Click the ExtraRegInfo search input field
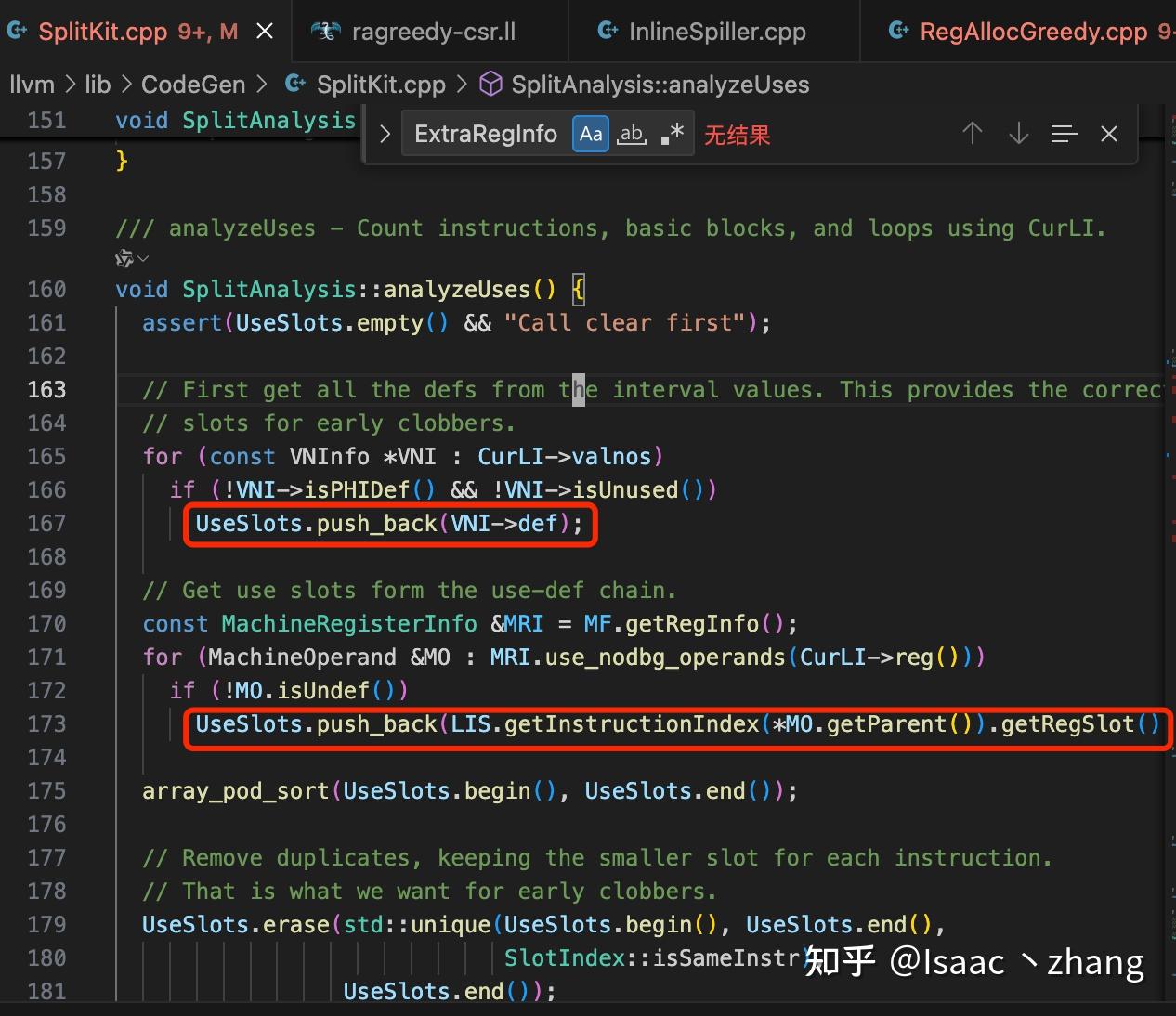 [483, 134]
